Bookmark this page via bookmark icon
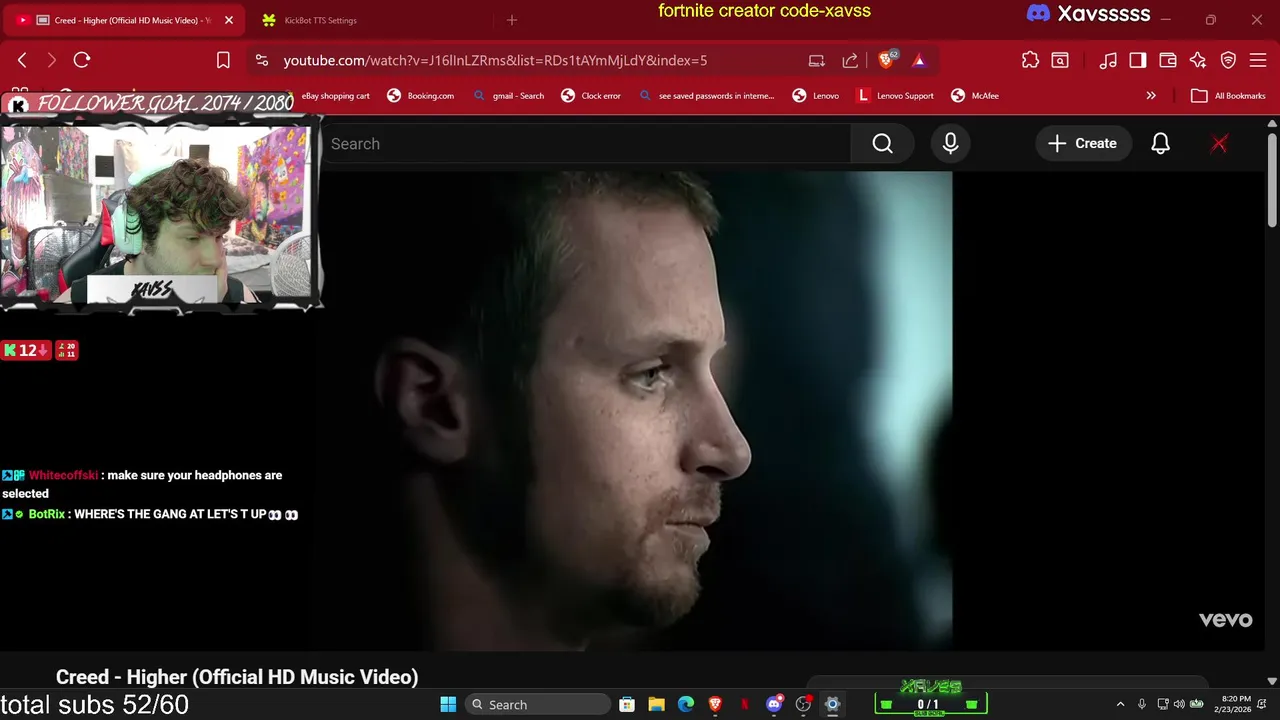 [223, 60]
